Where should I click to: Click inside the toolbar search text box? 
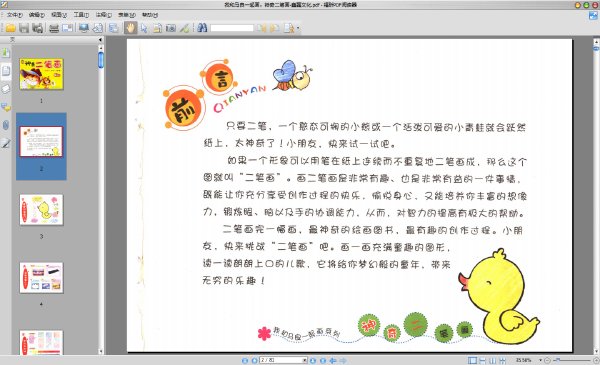[x=232, y=28]
